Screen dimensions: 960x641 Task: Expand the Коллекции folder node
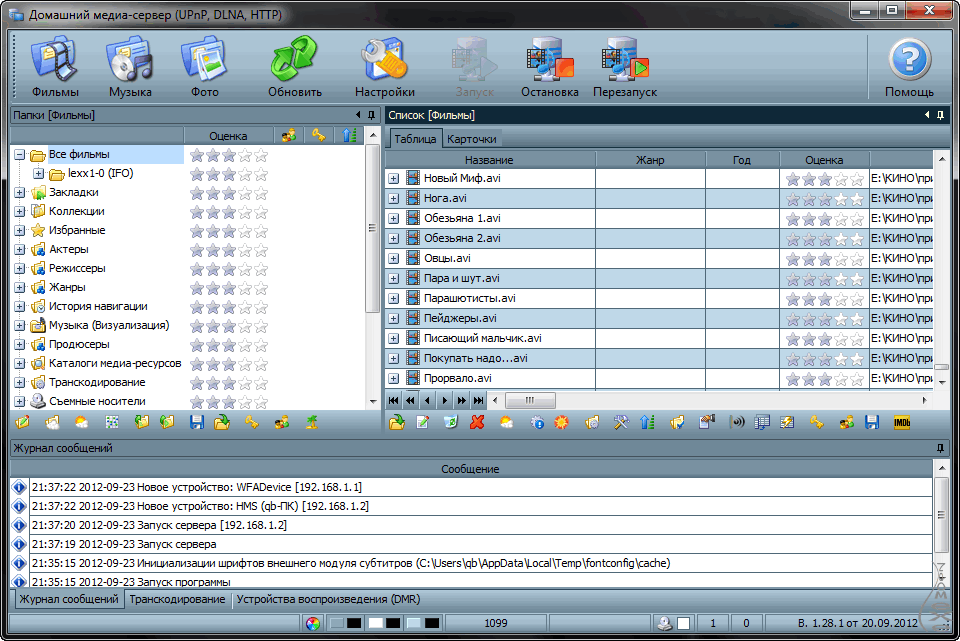(x=19, y=212)
